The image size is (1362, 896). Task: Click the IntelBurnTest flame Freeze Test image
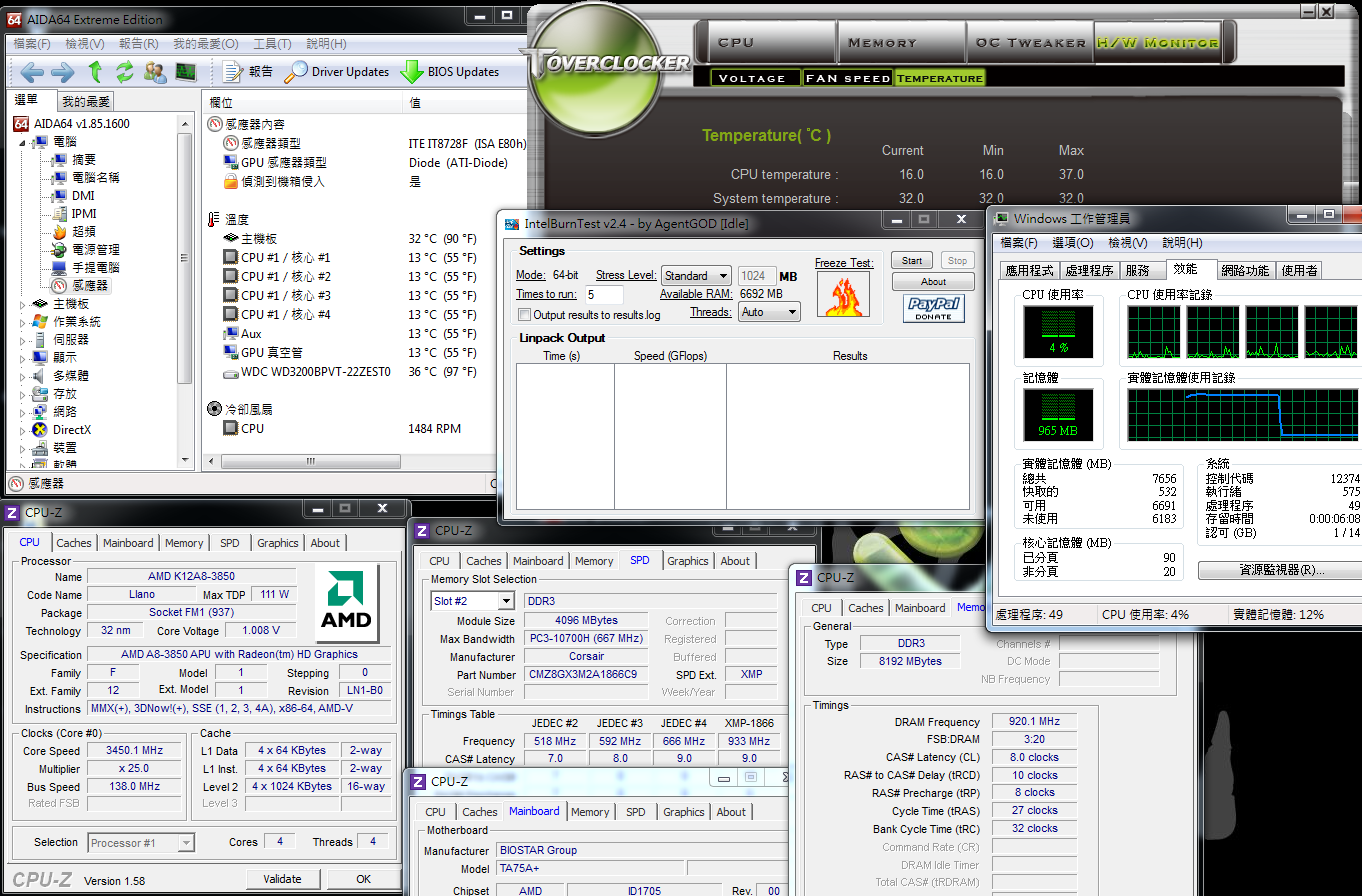tap(842, 294)
